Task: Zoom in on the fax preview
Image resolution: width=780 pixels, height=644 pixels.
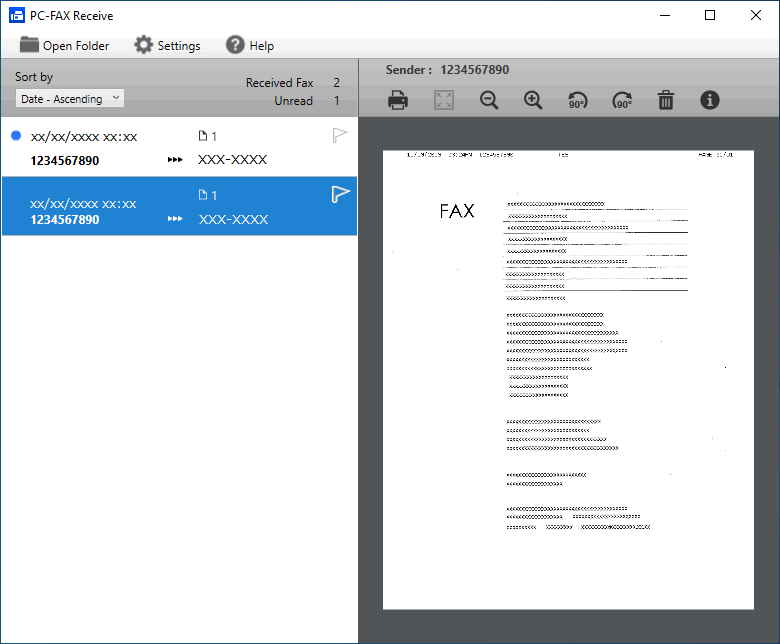Action: click(x=533, y=100)
